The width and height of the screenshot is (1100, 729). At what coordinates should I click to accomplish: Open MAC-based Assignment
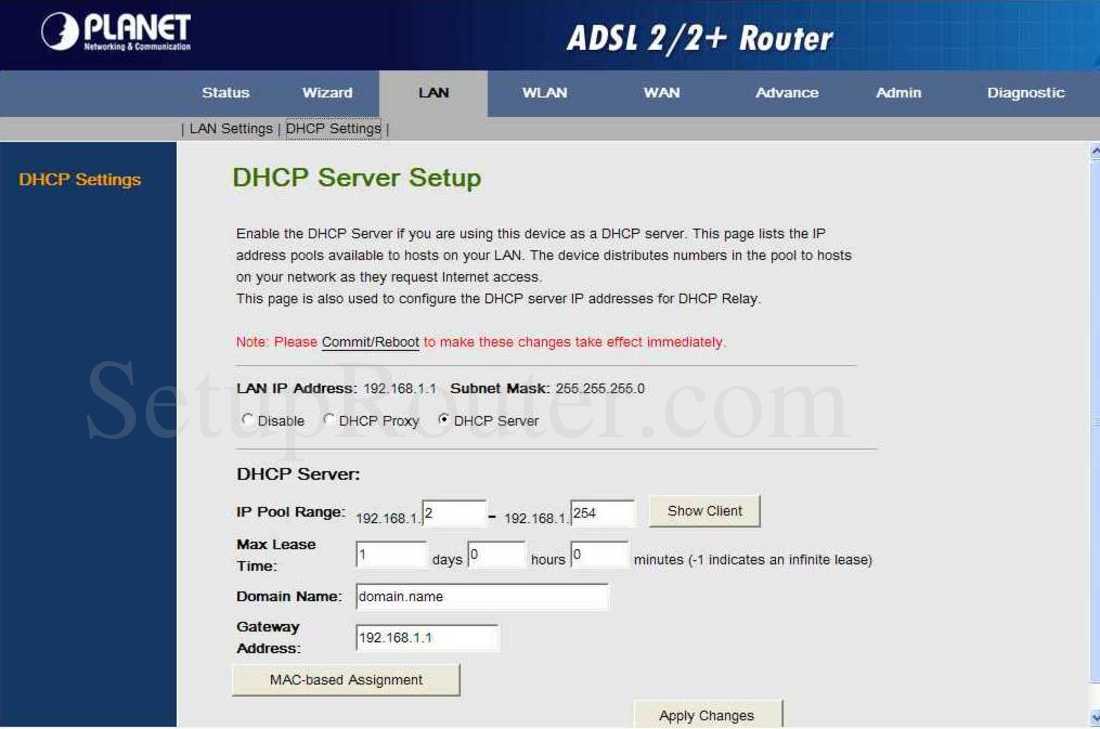(x=346, y=680)
